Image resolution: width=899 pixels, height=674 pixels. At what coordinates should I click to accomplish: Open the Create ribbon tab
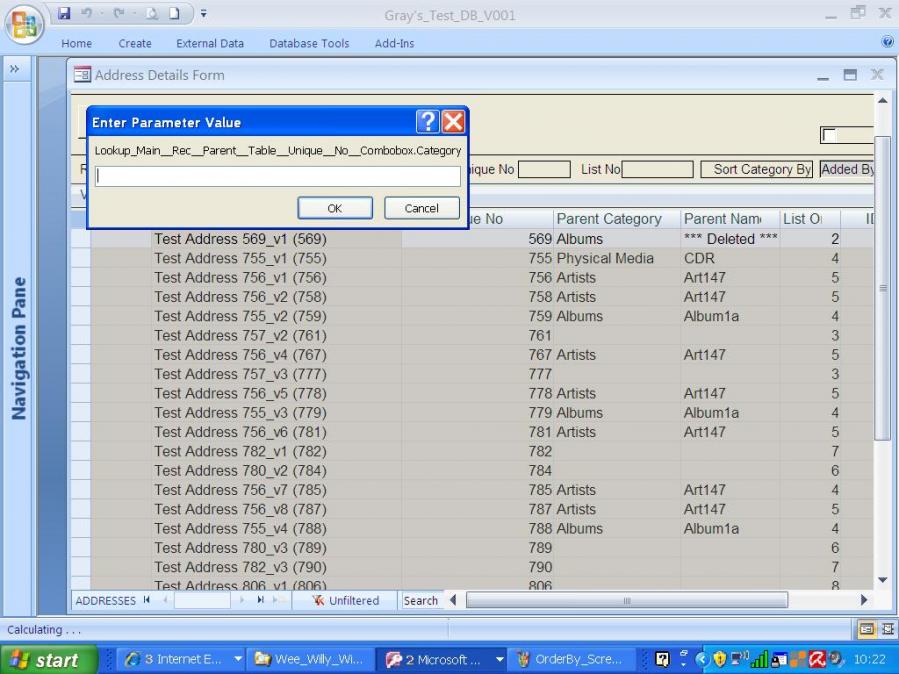[x=135, y=43]
